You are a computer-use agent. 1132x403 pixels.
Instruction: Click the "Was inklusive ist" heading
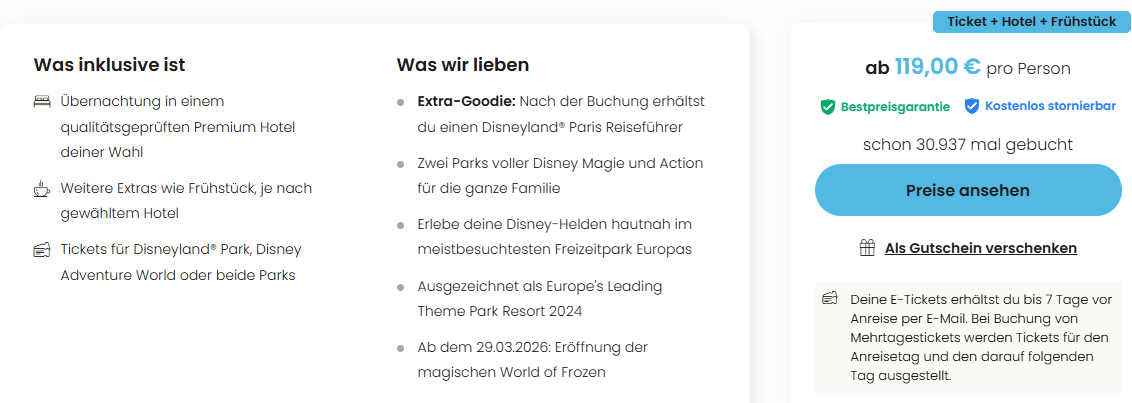[x=109, y=65]
